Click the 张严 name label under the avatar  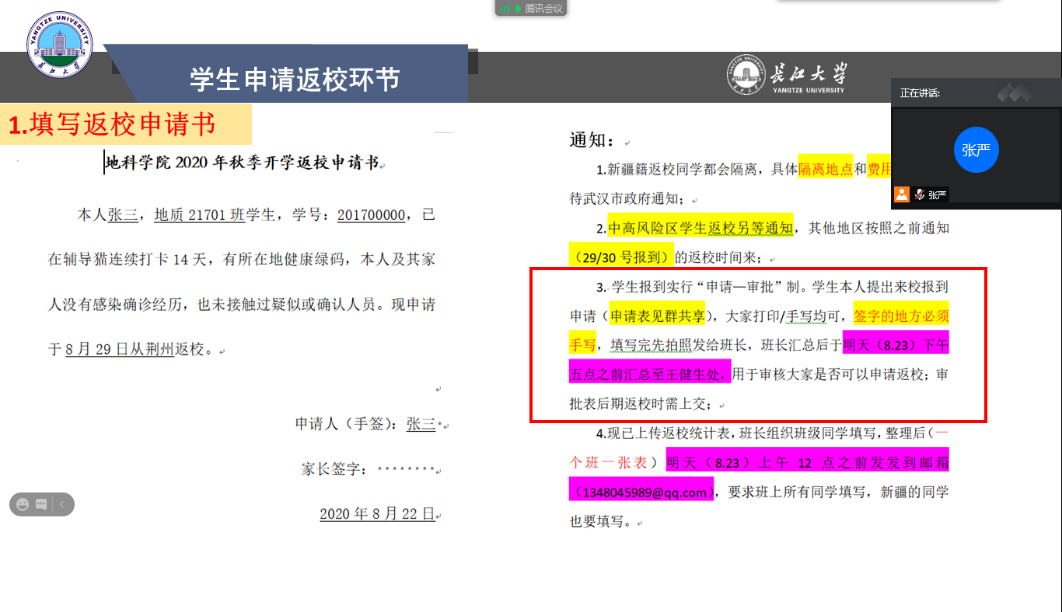[937, 195]
